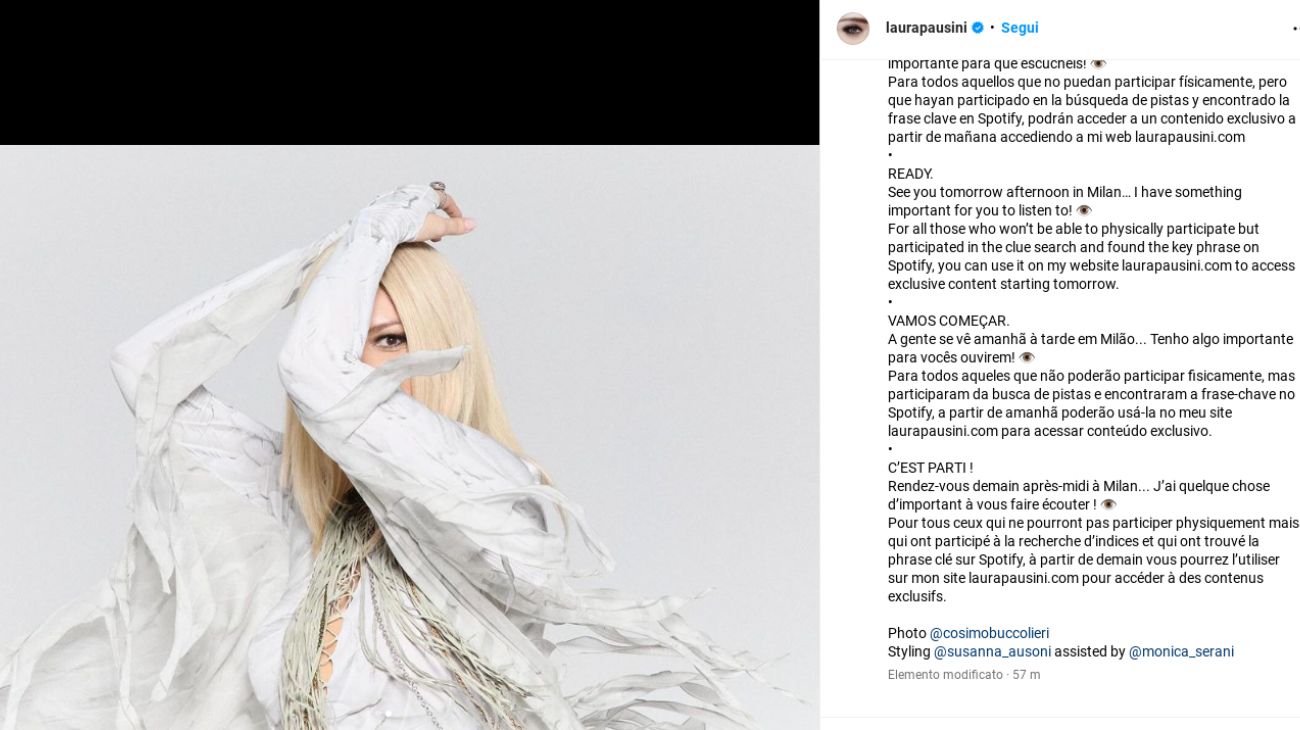
Task: Click the eye emoji after 'faire écouter !'
Action: 1108,505
